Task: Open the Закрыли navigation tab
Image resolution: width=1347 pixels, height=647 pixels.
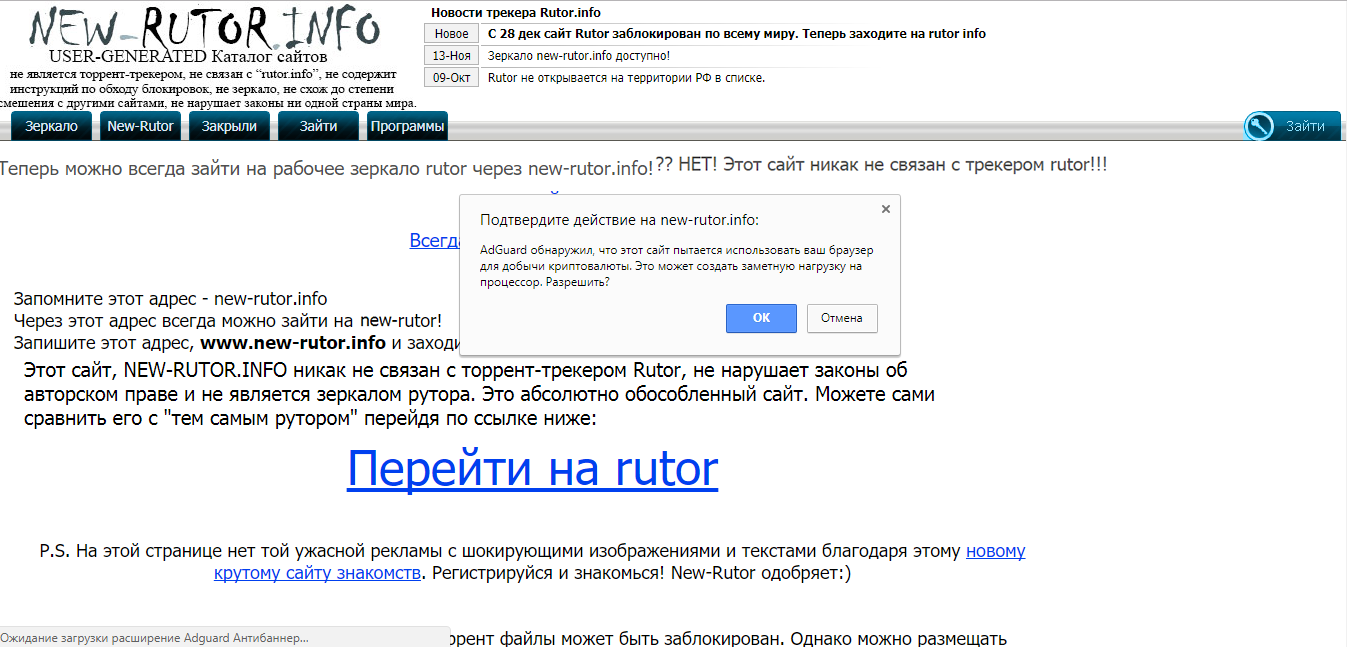Action: pyautogui.click(x=229, y=126)
